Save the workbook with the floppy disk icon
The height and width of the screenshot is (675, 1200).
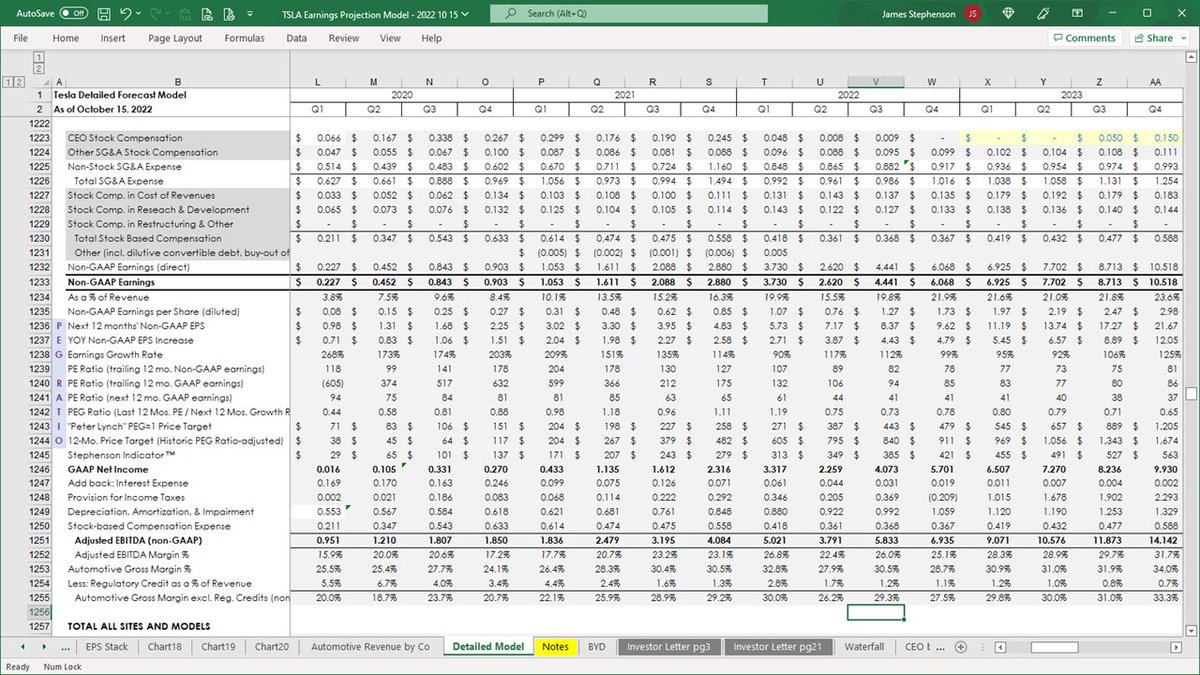(x=104, y=14)
